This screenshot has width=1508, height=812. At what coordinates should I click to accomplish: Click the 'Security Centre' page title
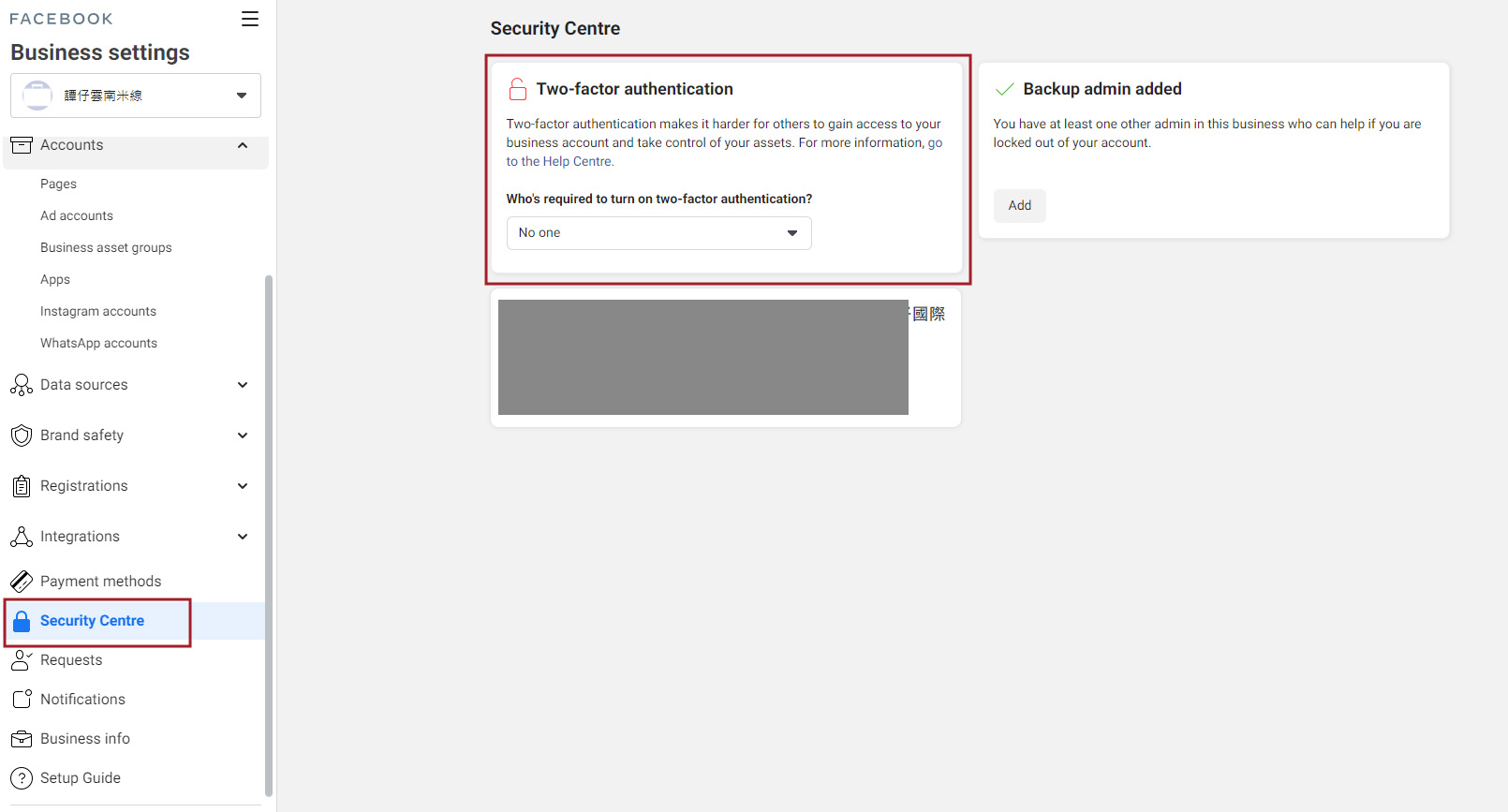(554, 29)
